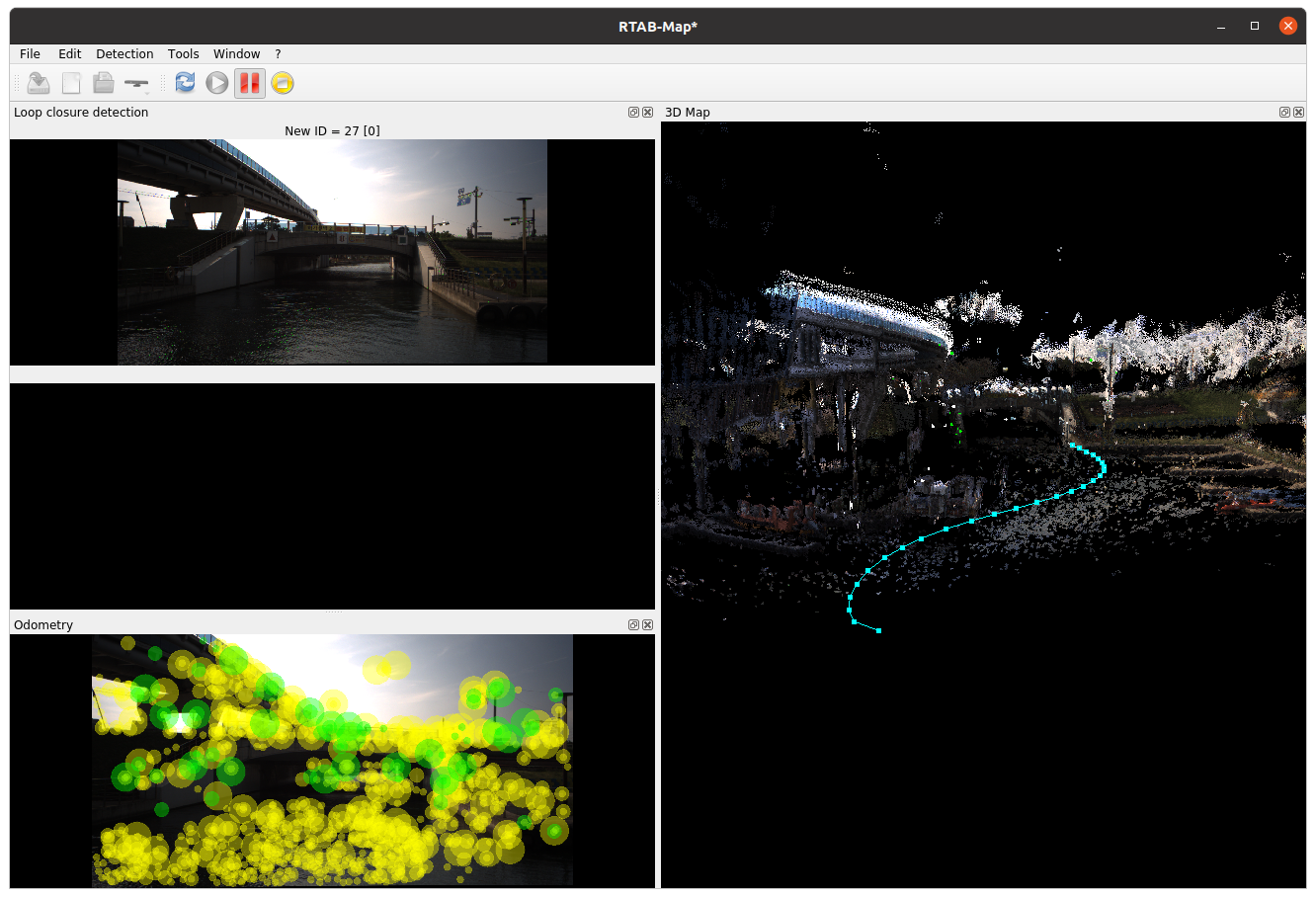Open the Tools menu
This screenshot has height=898, width=1316.
183,54
